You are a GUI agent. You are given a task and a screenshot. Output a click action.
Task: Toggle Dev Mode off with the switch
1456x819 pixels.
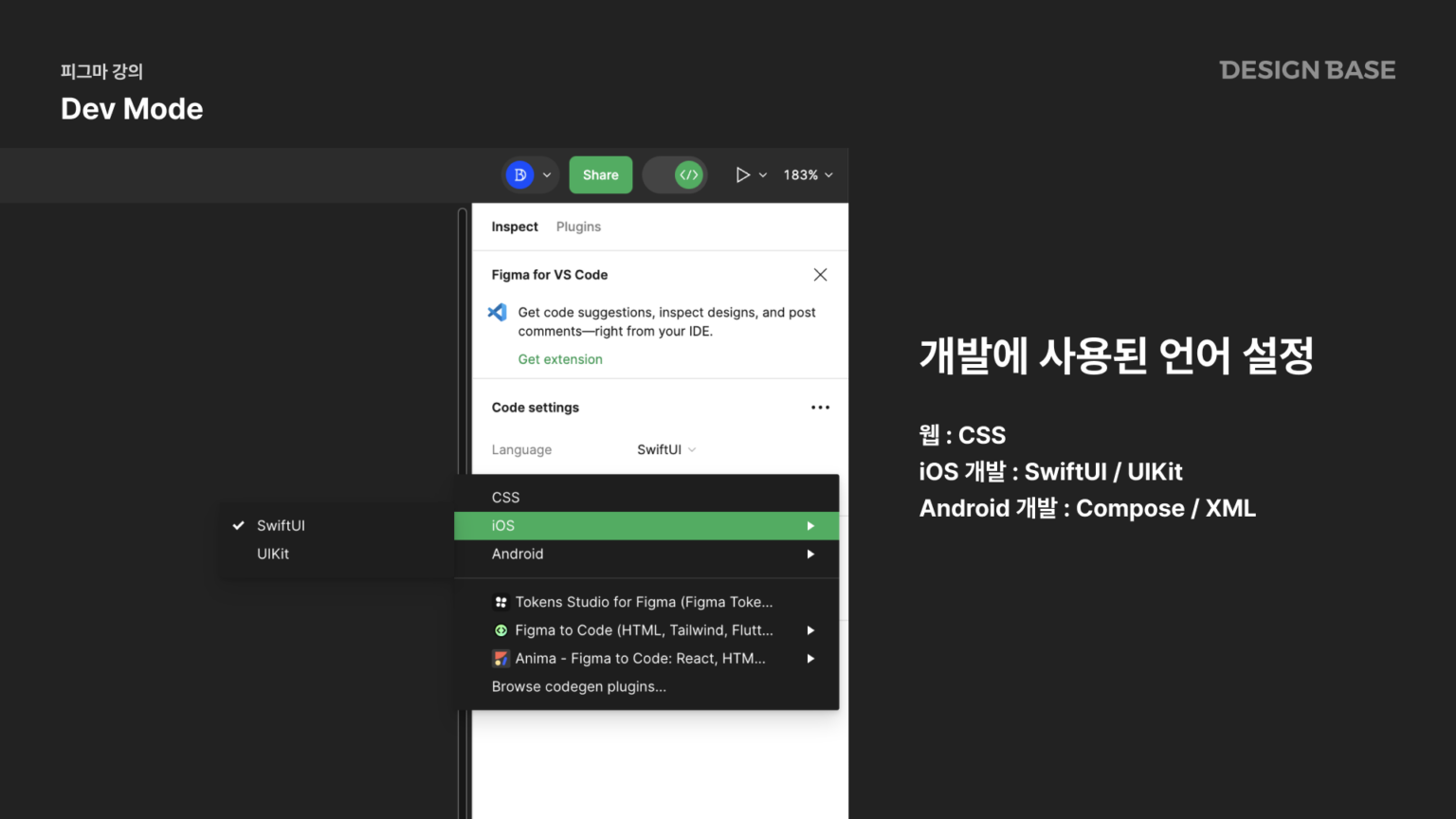tap(675, 174)
